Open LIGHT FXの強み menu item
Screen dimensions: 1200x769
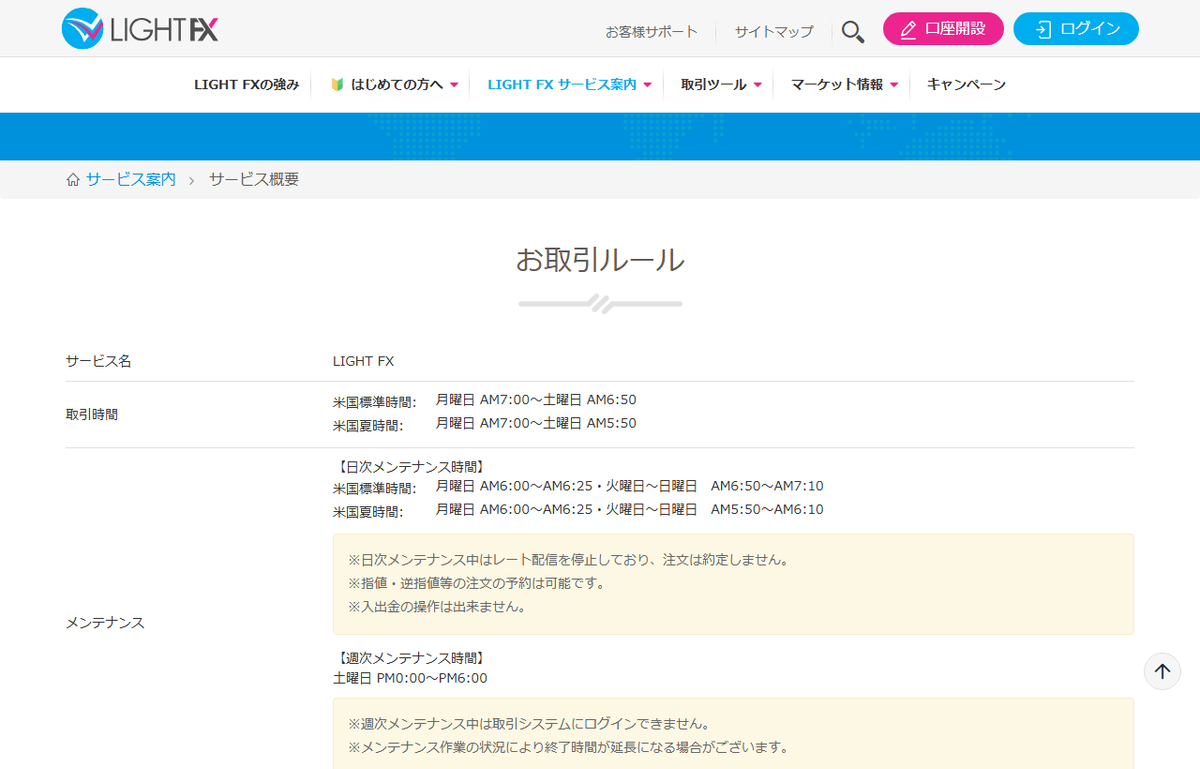[246, 85]
